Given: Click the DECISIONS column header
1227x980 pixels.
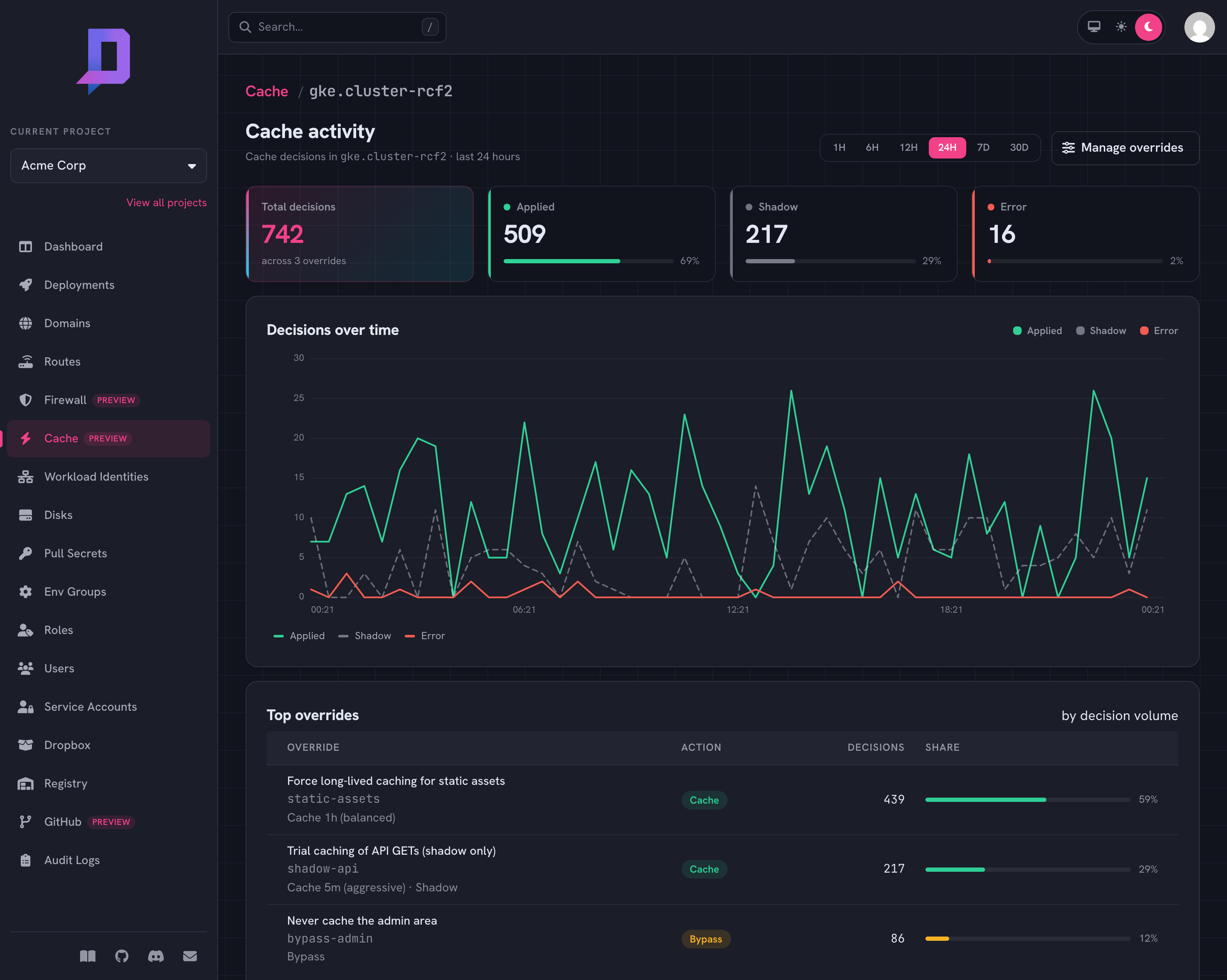Looking at the screenshot, I should tap(875, 747).
